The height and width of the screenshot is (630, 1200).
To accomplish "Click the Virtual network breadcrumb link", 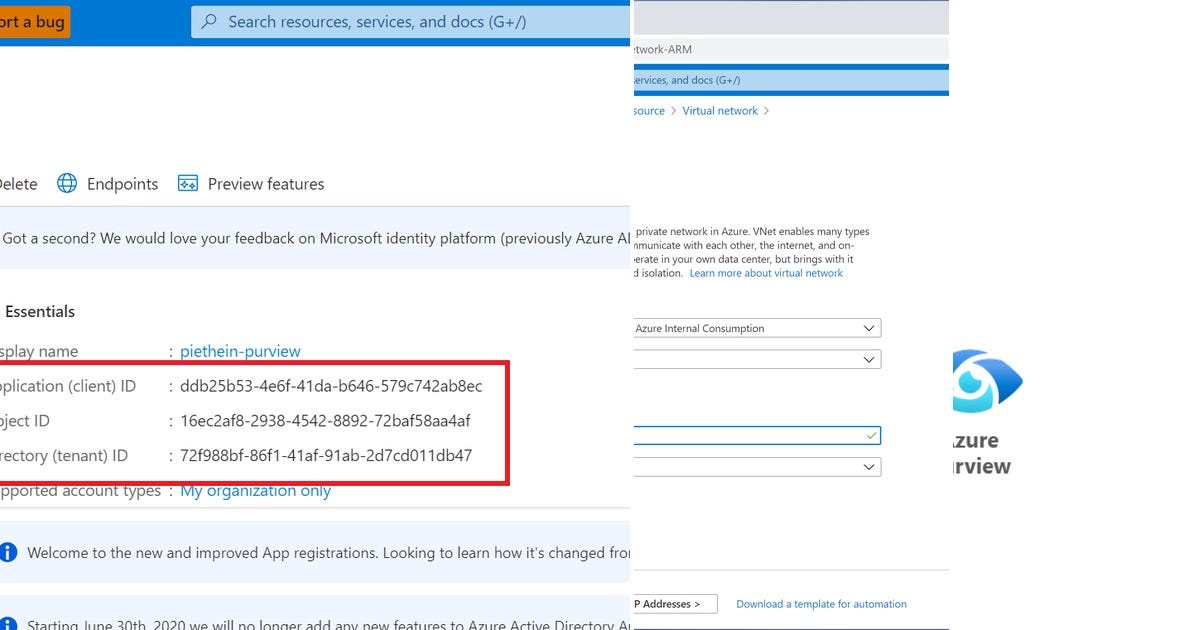I will [x=720, y=111].
